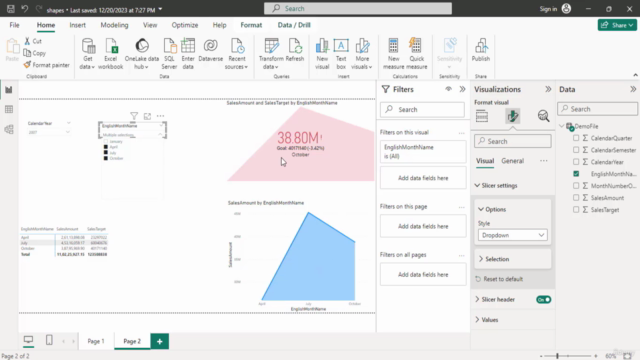Image resolution: width=640 pixels, height=360 pixels.
Task: Open Build visual pane icon
Action: 482,116
